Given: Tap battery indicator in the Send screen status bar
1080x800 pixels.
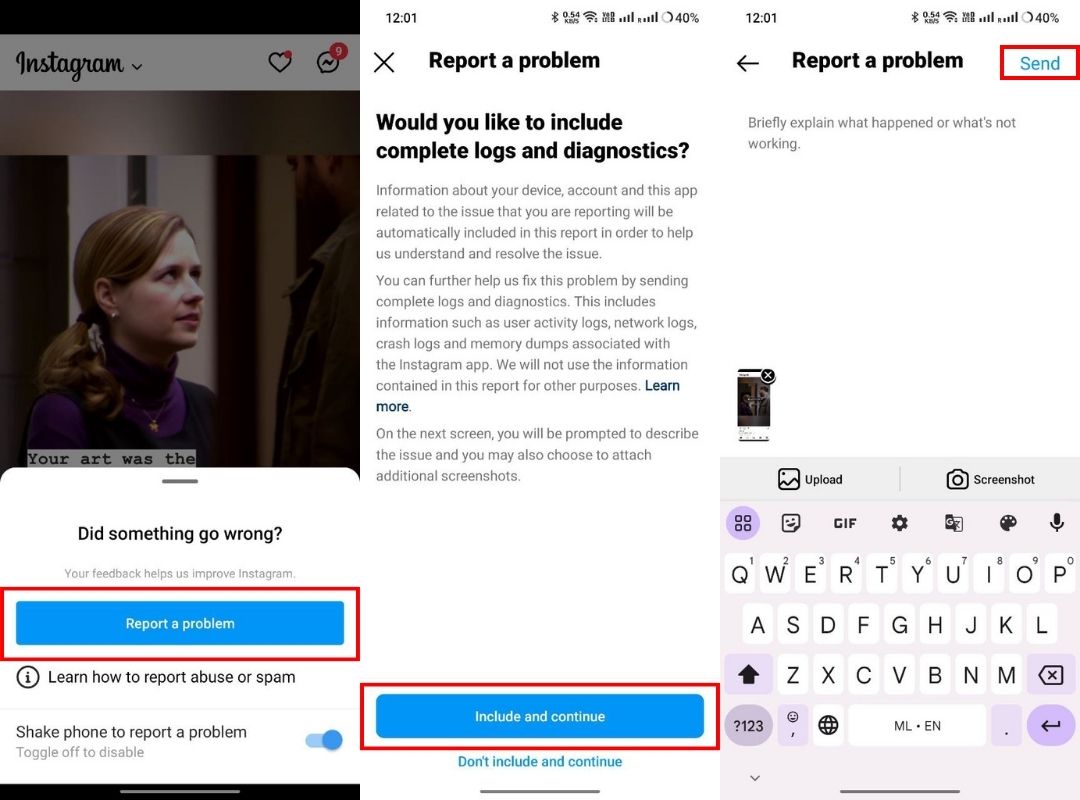Looking at the screenshot, I should click(x=1042, y=18).
